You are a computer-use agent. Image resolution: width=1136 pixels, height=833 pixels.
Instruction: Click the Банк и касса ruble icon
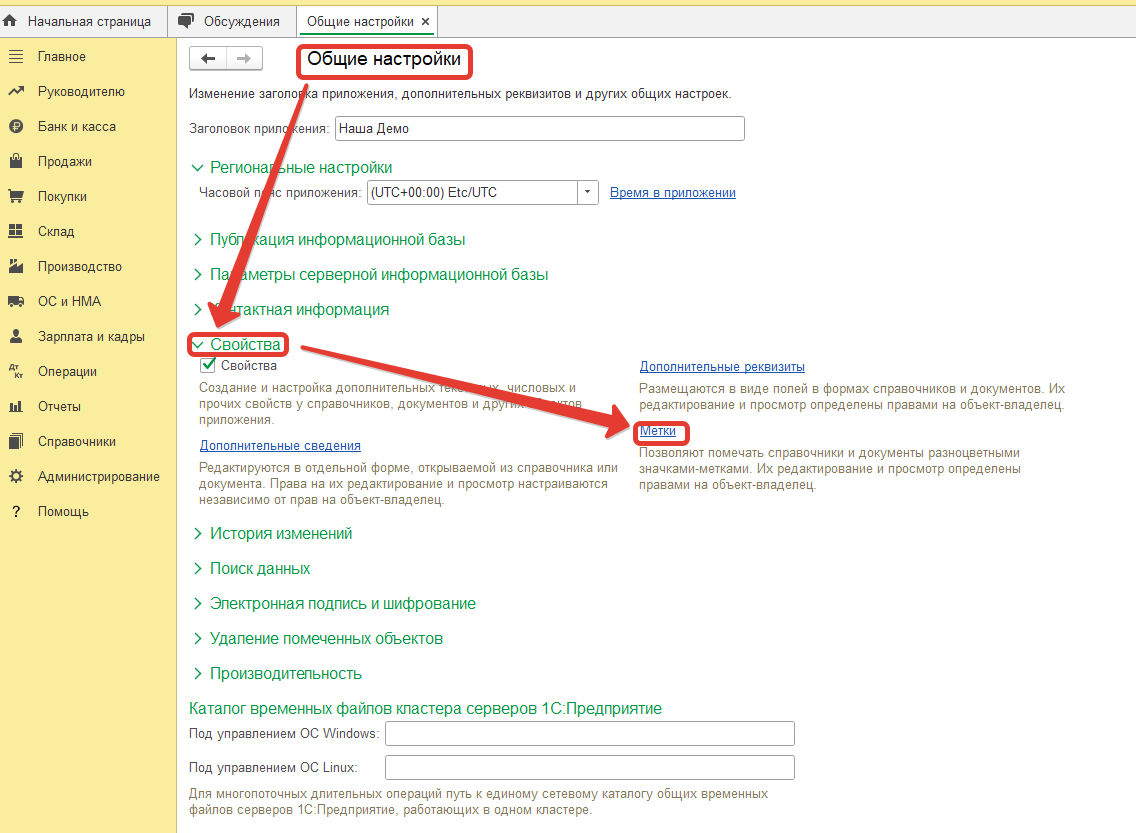(16, 127)
